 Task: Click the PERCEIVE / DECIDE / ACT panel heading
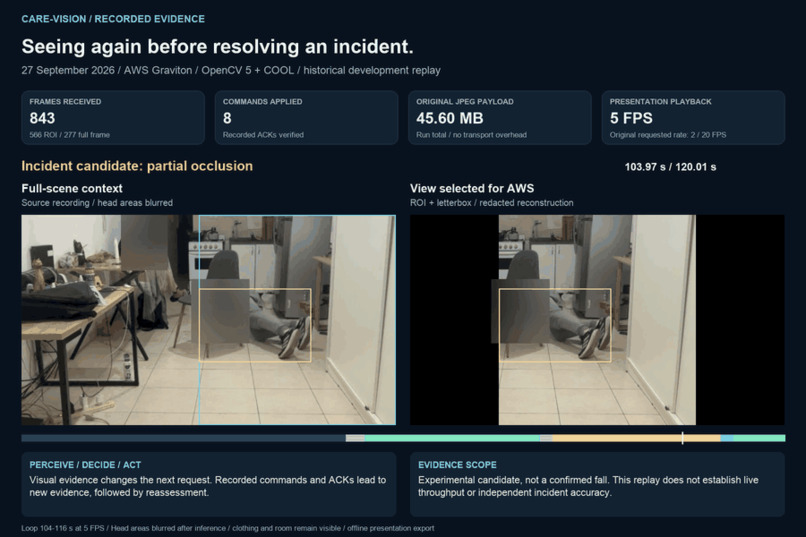pos(85,465)
